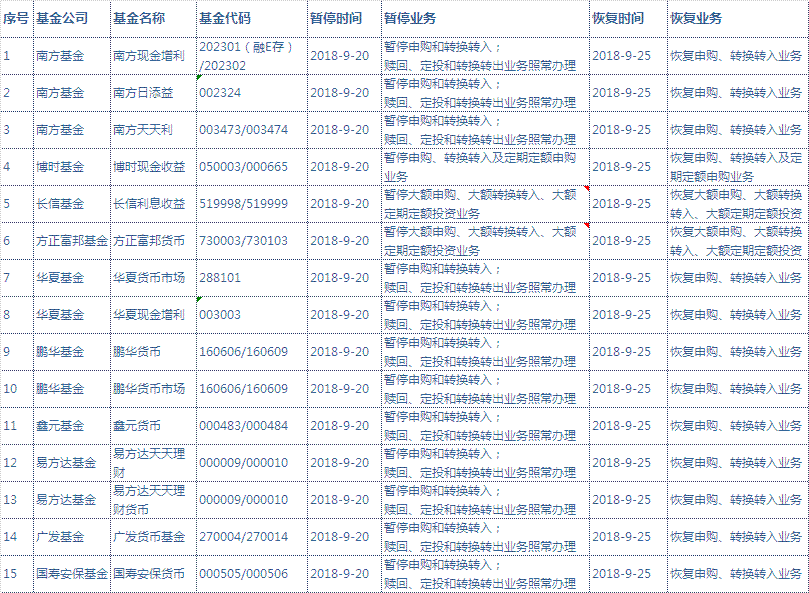Click the red comment marker in 方正富邦基金 row
The width and height of the screenshot is (809, 593).
click(x=586, y=225)
